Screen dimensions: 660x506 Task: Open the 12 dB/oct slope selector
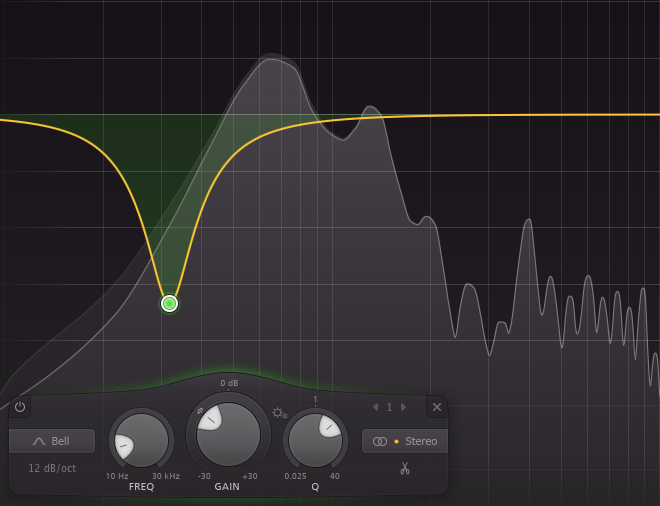pyautogui.click(x=52, y=468)
